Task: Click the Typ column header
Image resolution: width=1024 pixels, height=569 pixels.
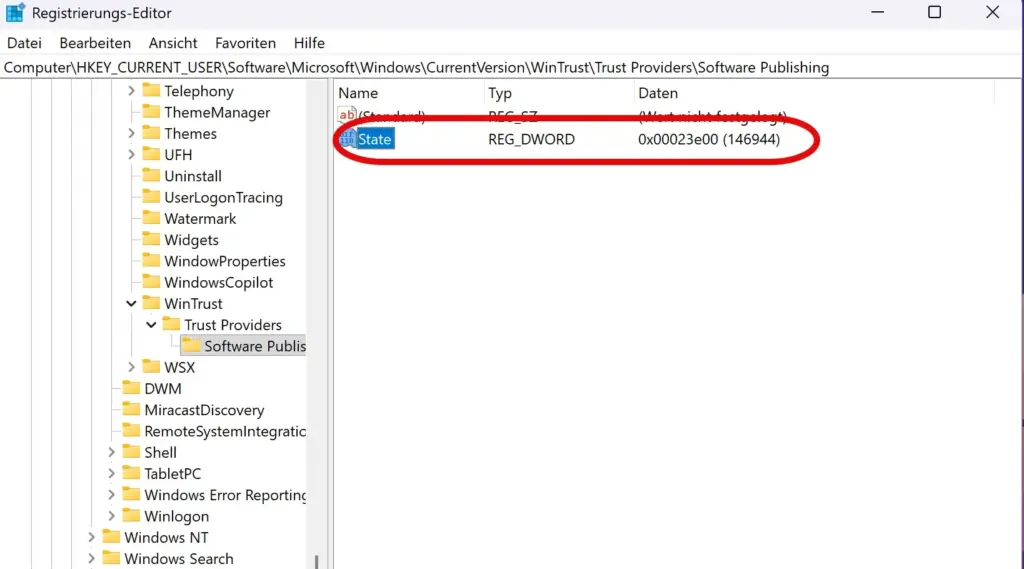Action: click(x=559, y=93)
